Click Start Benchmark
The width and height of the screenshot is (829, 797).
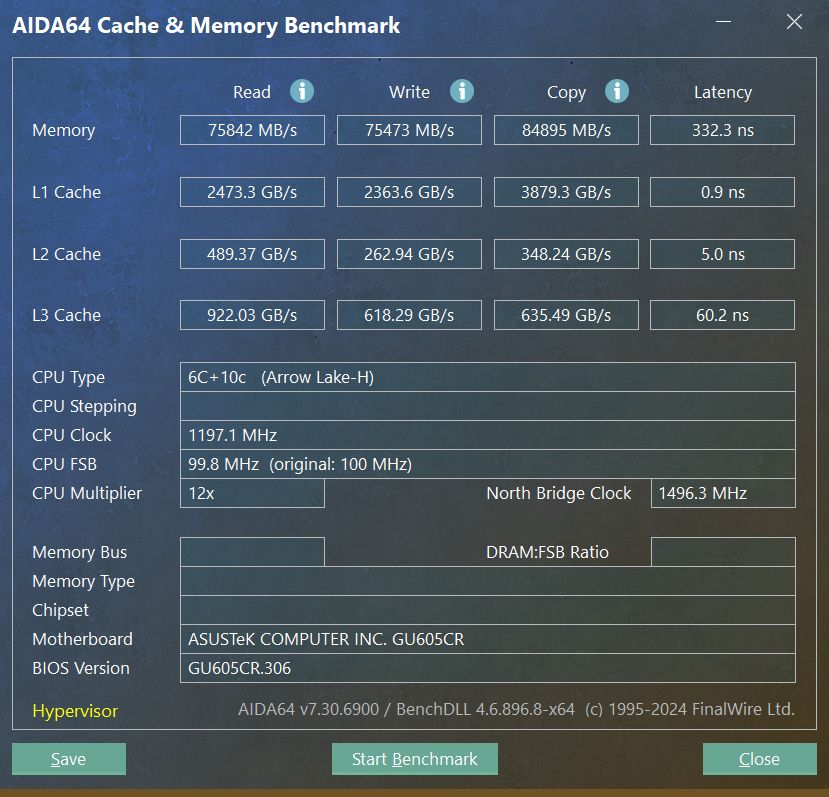point(414,759)
